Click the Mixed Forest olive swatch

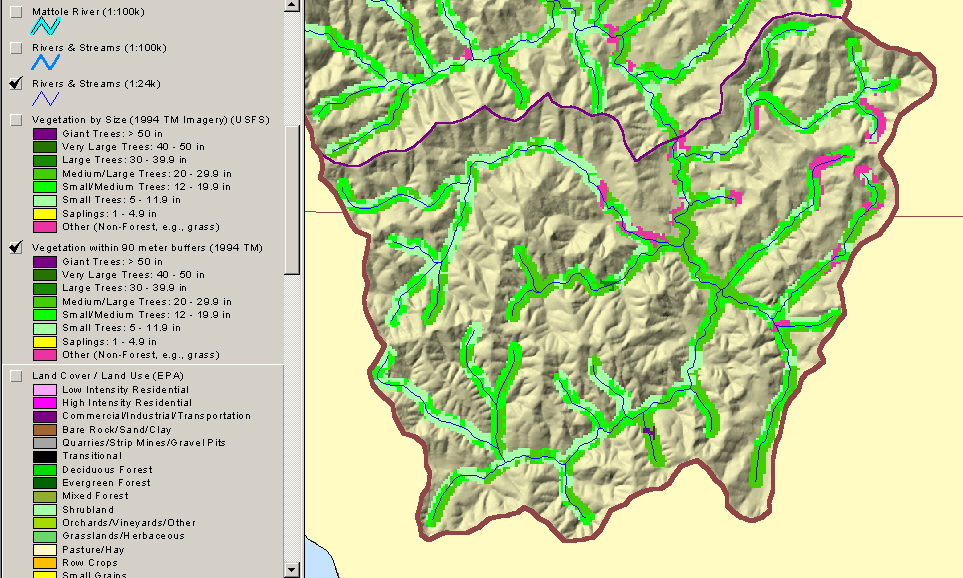[x=45, y=496]
